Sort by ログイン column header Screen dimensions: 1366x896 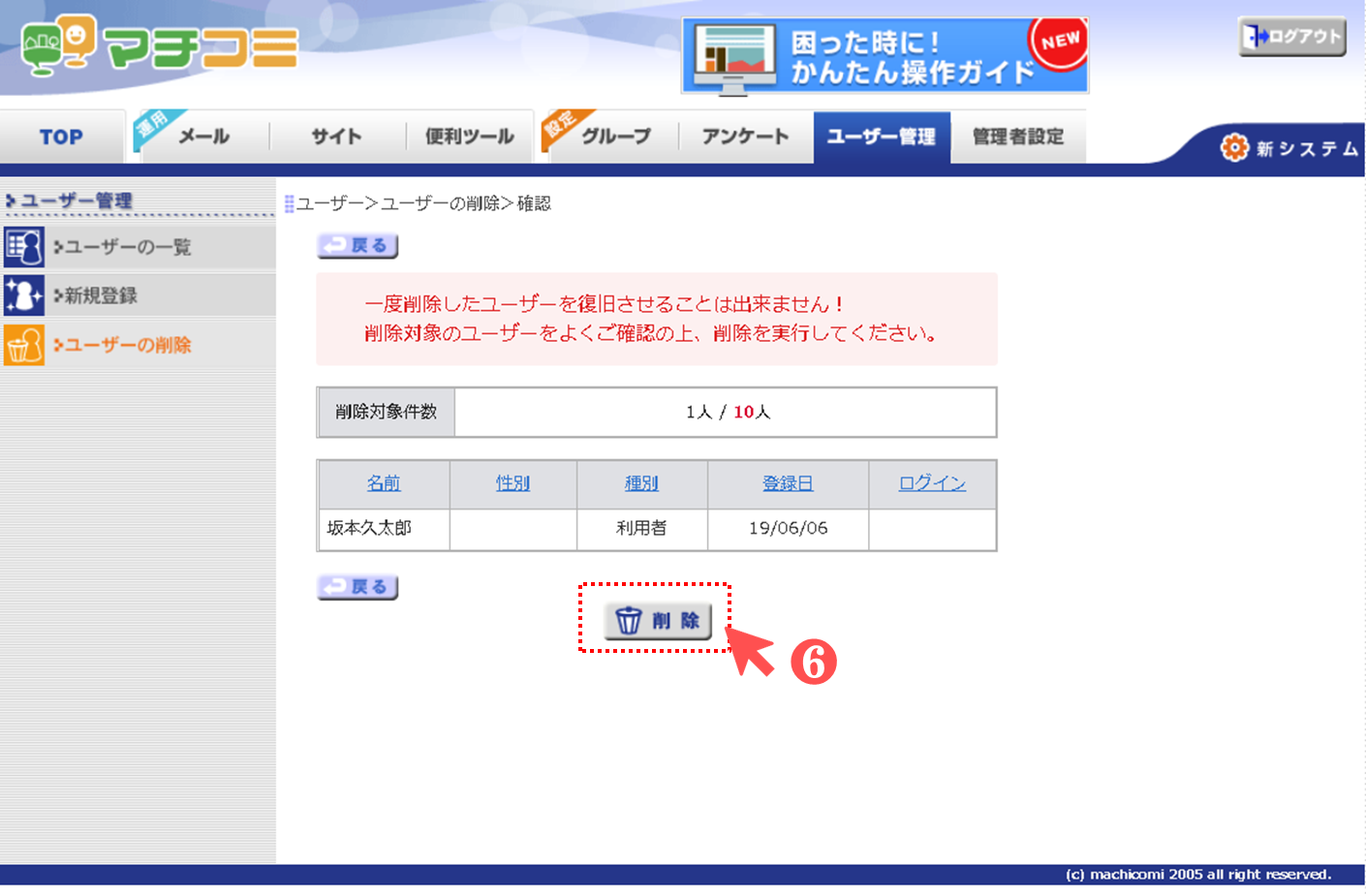click(931, 482)
